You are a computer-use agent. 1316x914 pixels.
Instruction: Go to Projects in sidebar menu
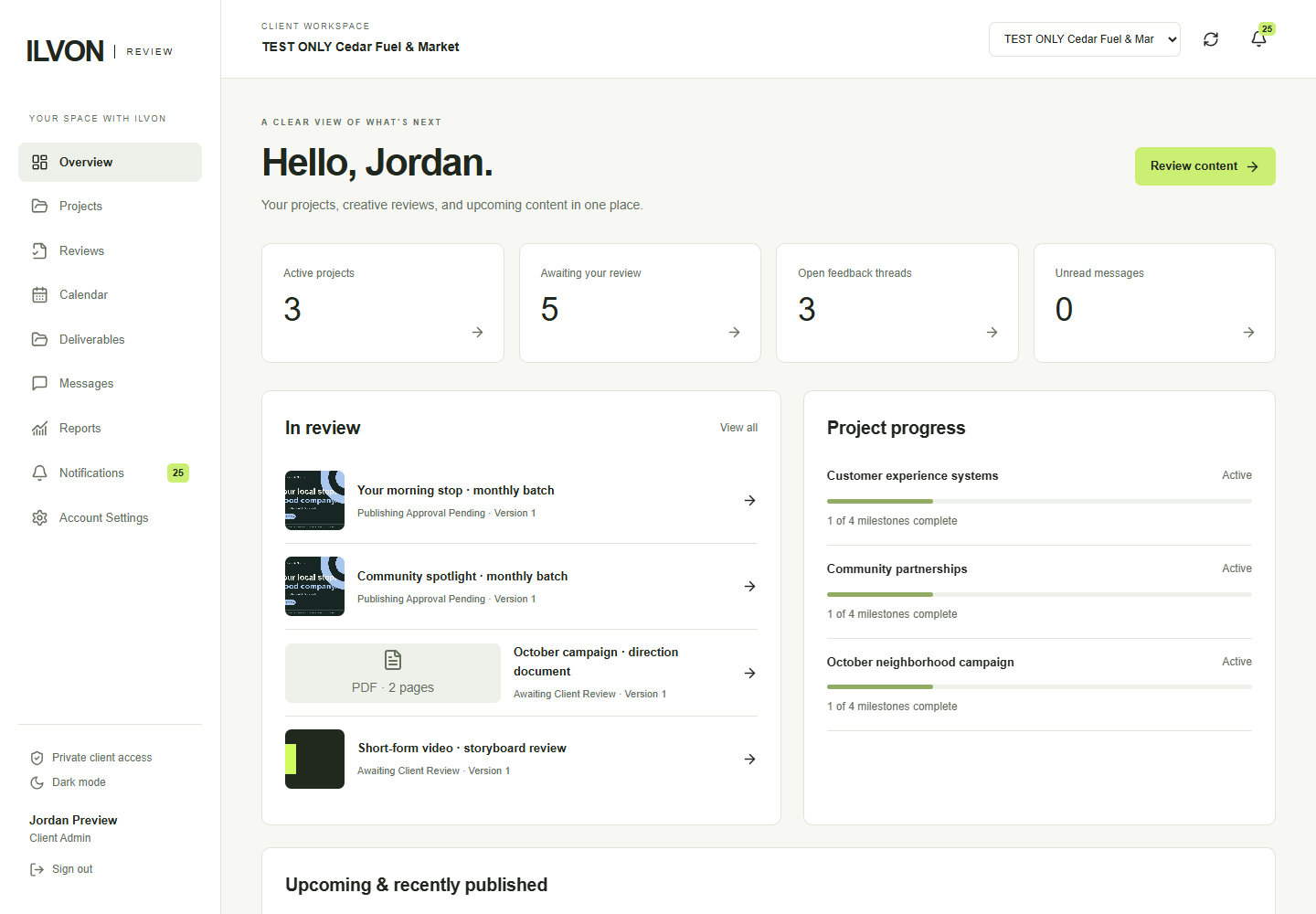click(x=110, y=206)
